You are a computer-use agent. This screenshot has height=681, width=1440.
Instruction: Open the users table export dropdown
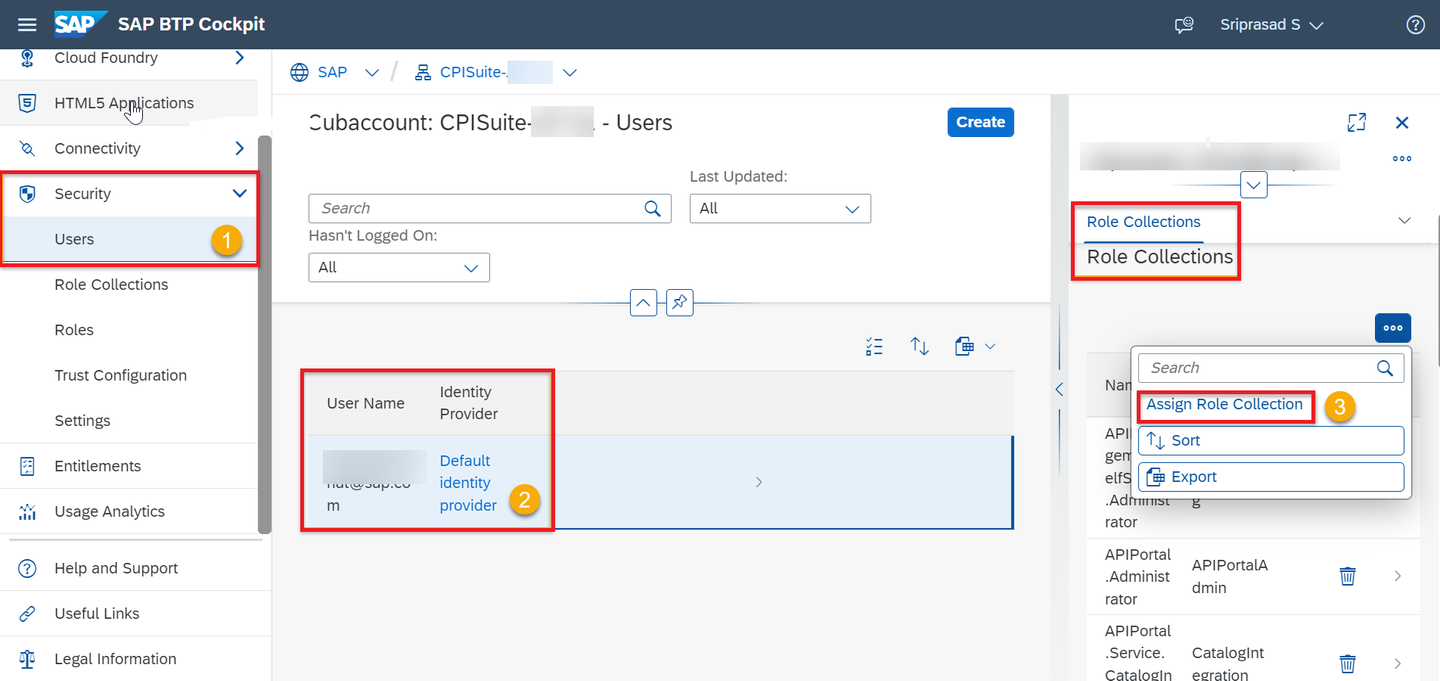point(974,346)
